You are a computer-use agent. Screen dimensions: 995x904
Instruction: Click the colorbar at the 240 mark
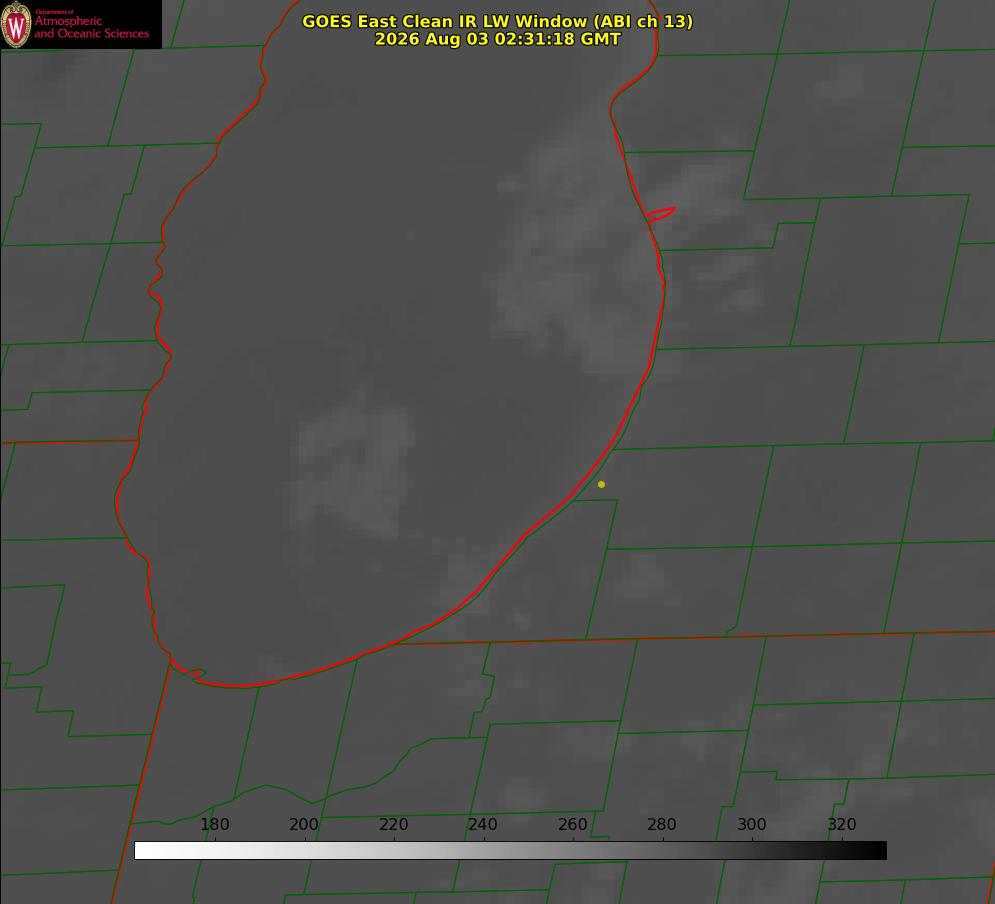[484, 850]
